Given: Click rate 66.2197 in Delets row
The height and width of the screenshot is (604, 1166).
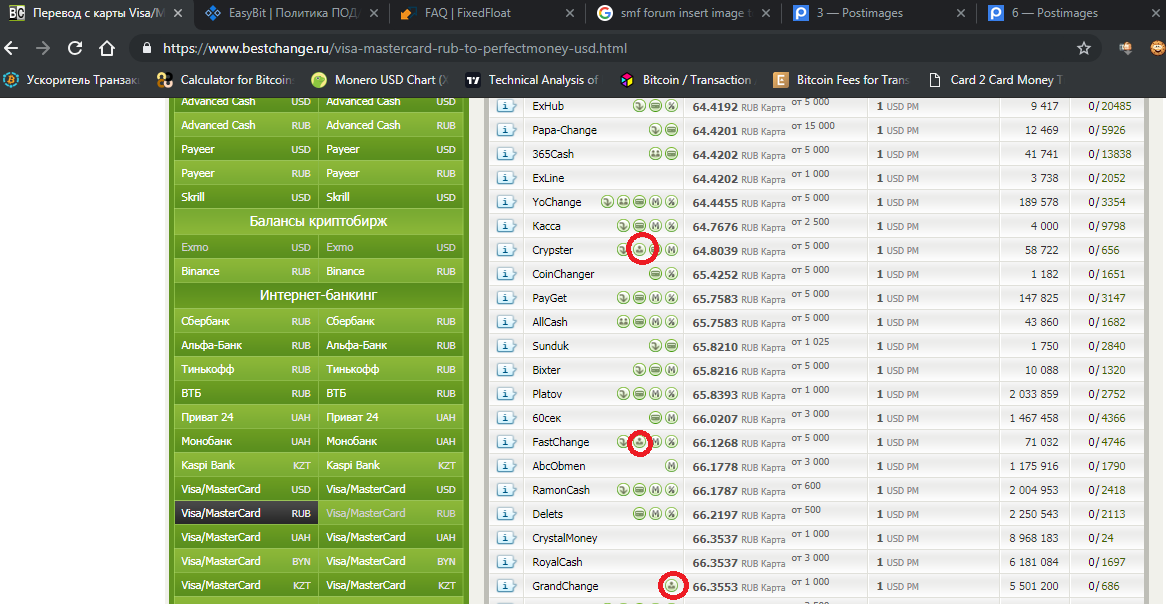Looking at the screenshot, I should pyautogui.click(x=715, y=514).
